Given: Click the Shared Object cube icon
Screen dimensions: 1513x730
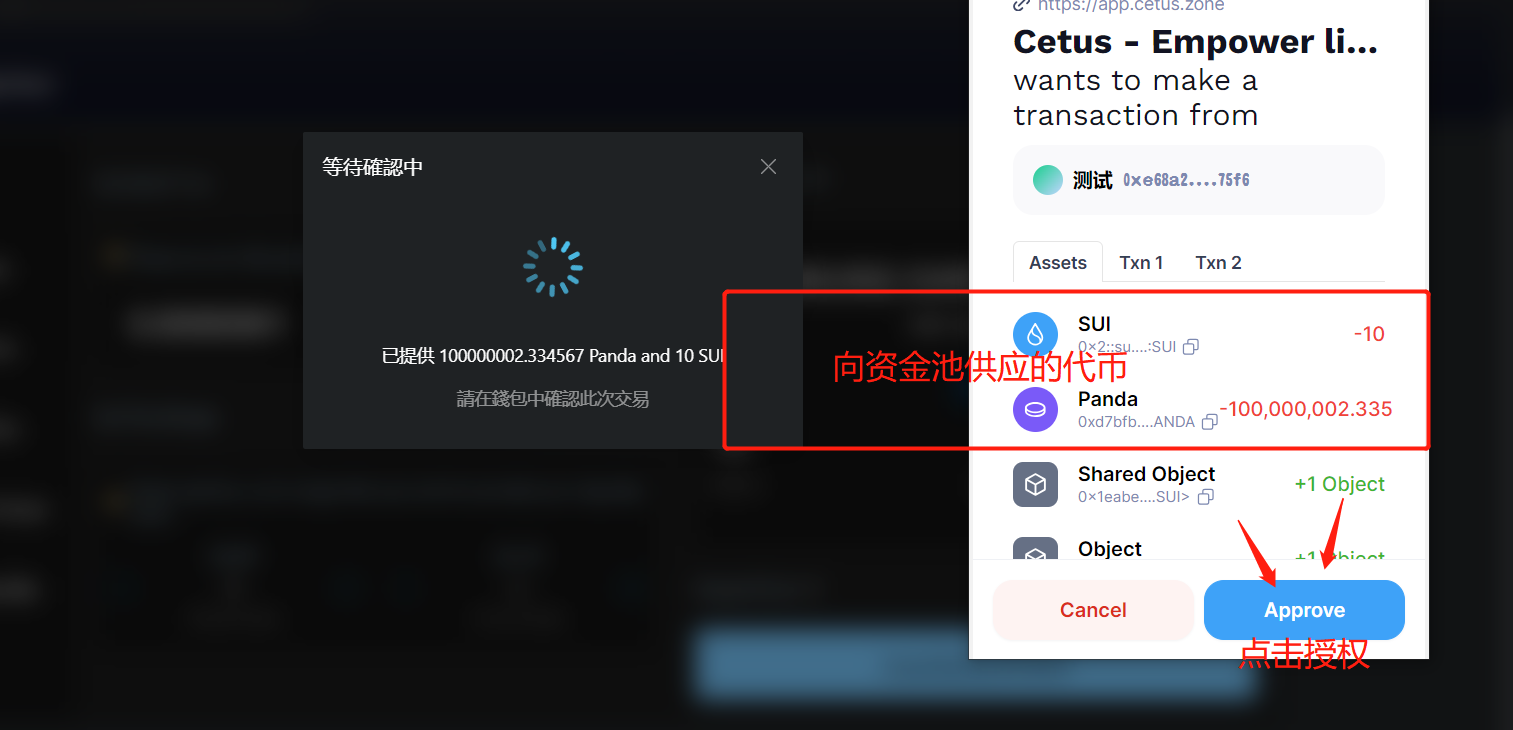Looking at the screenshot, I should click(x=1035, y=484).
